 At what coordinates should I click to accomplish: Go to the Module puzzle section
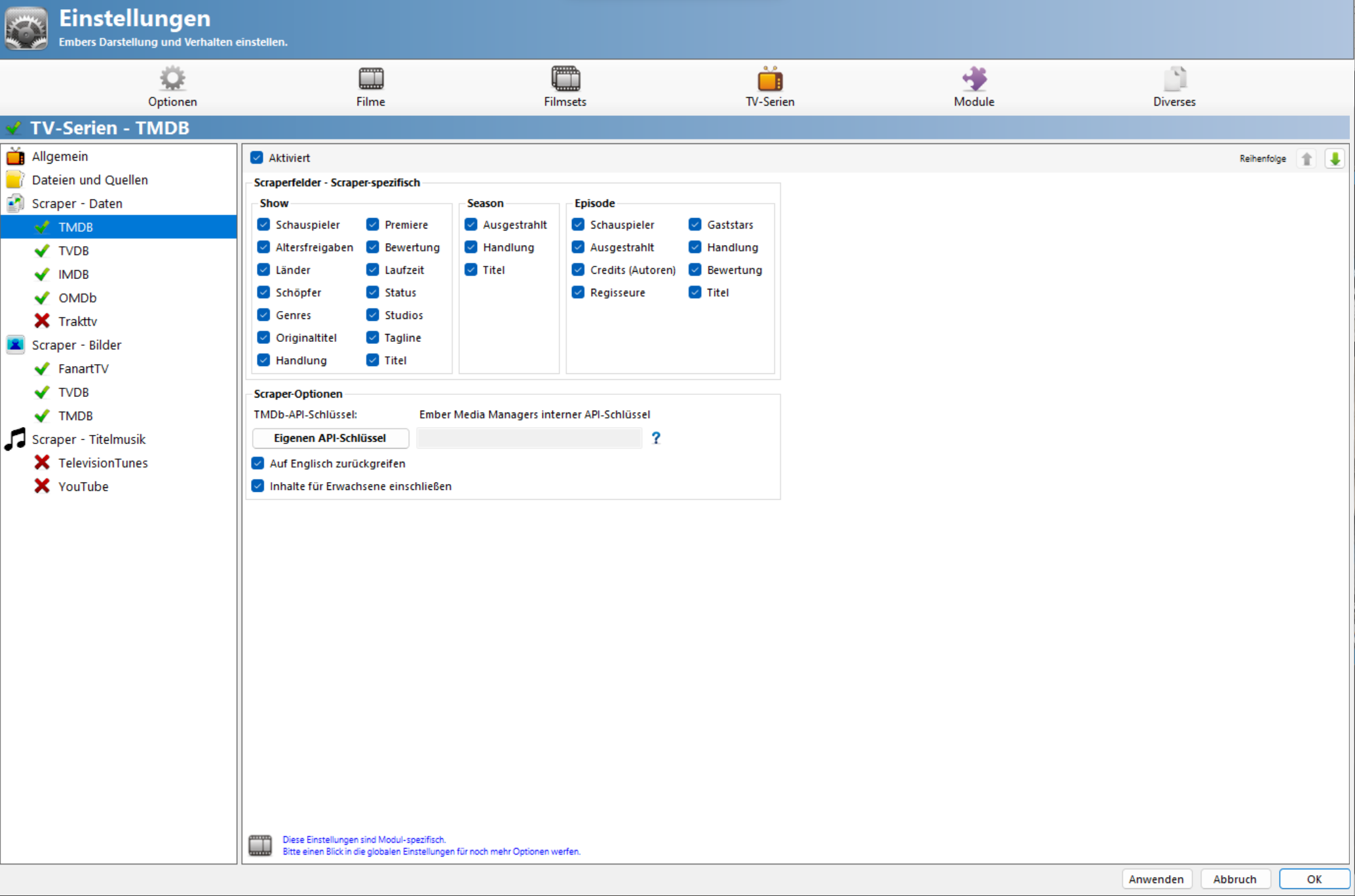[x=974, y=86]
